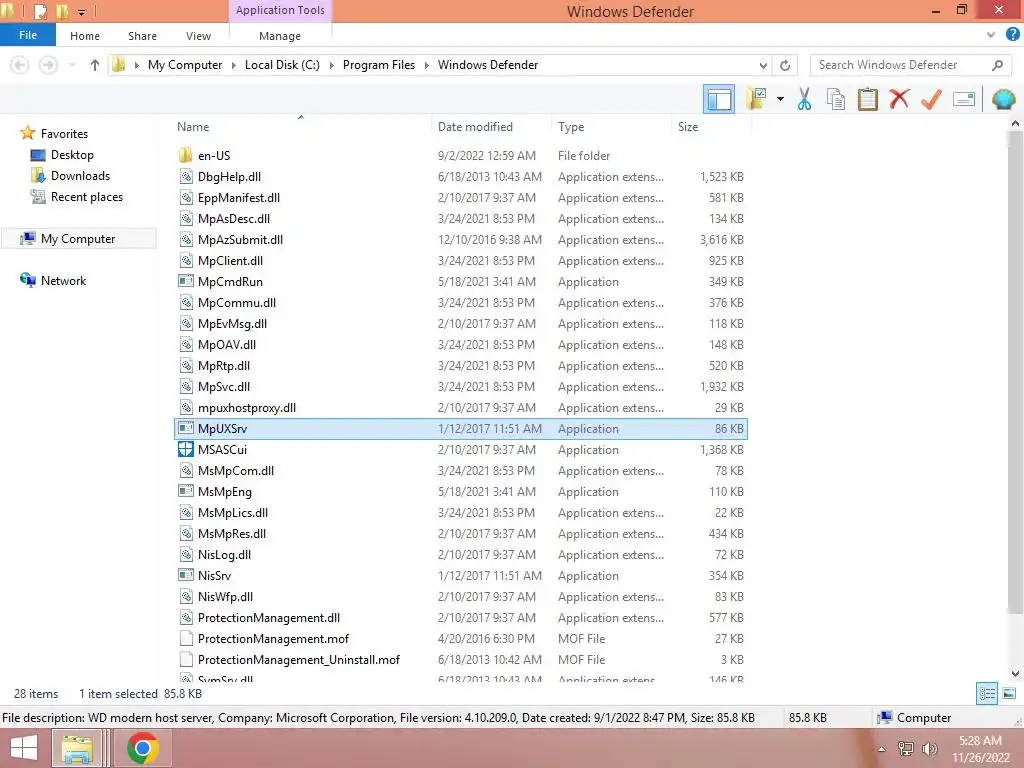The width and height of the screenshot is (1024, 768).
Task: Click the Quick Access properties icon
Action: click(x=40, y=11)
